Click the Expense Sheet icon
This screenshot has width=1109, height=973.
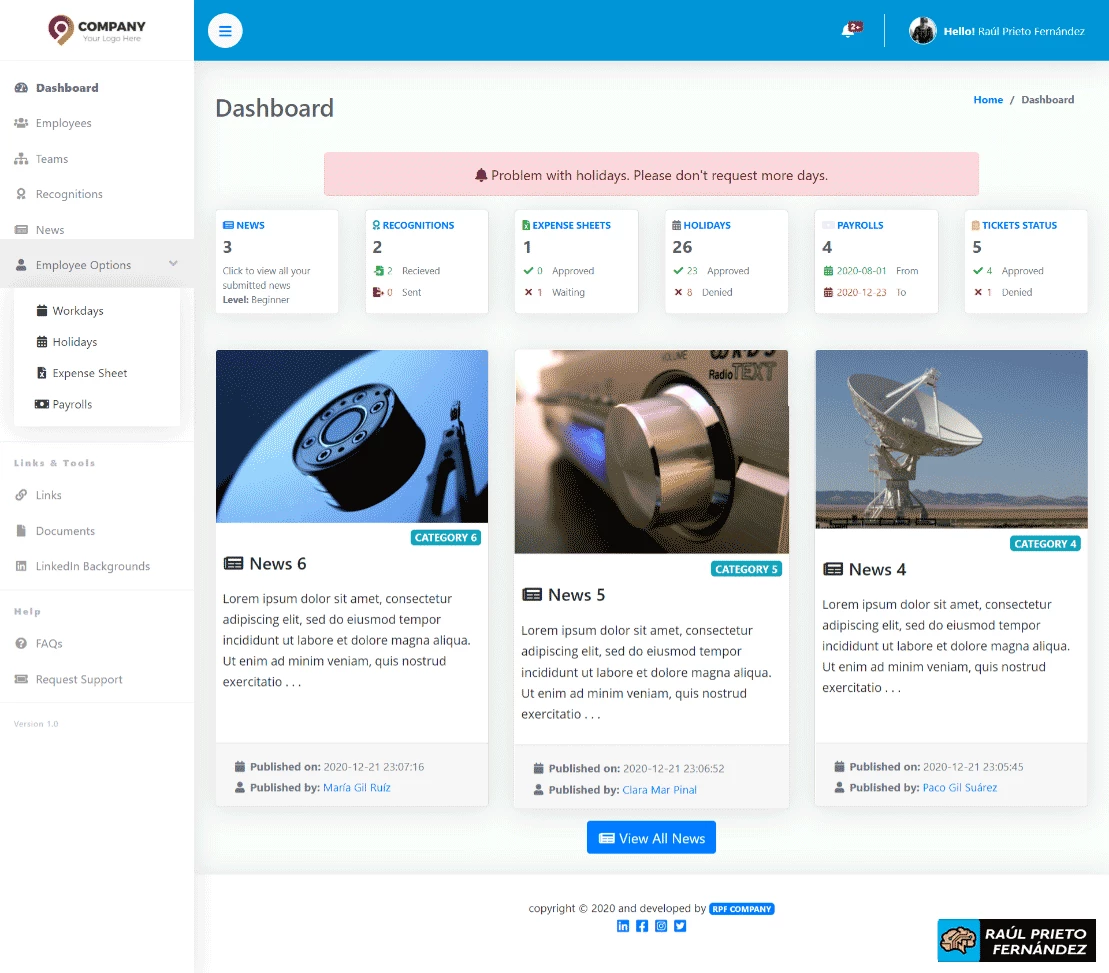point(42,373)
